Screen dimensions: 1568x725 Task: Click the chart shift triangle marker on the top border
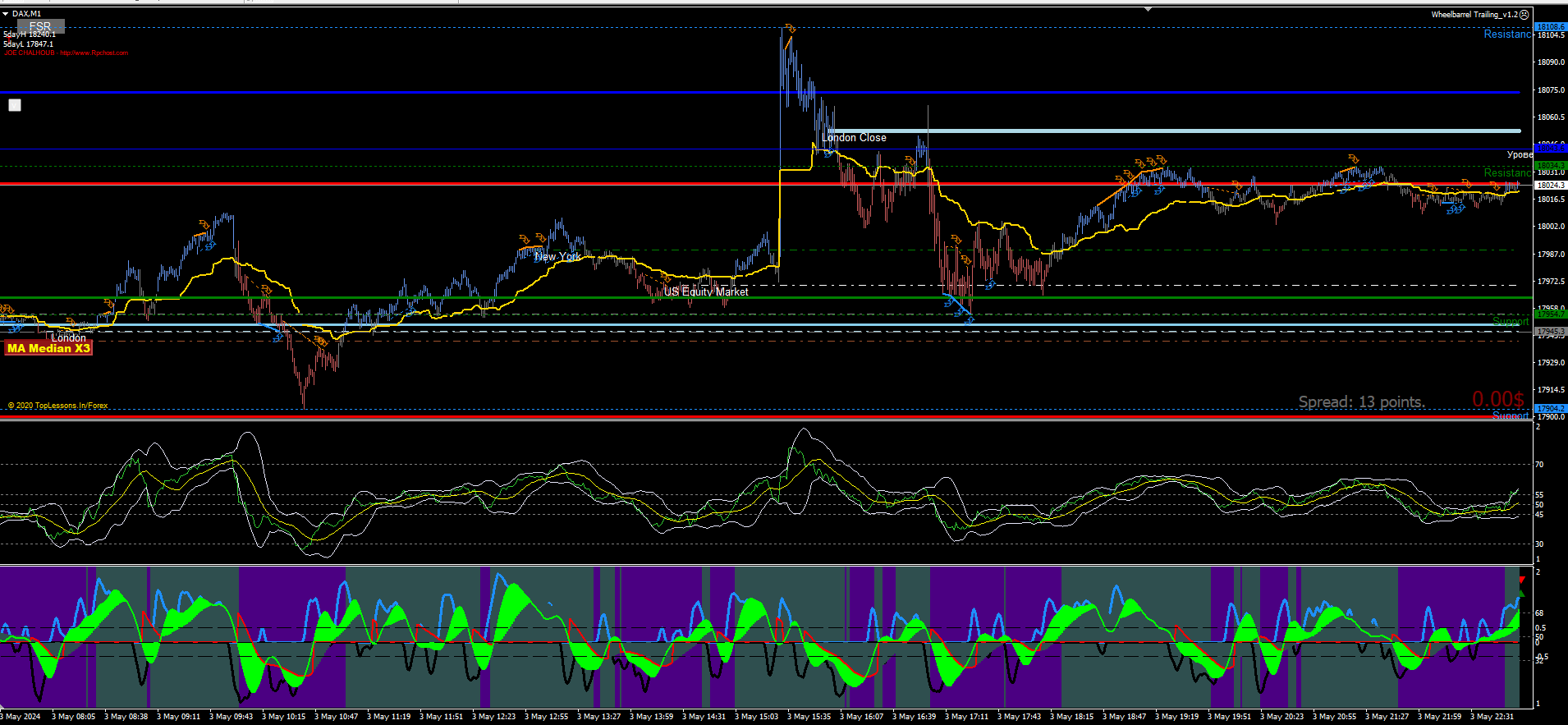pyautogui.click(x=1148, y=9)
